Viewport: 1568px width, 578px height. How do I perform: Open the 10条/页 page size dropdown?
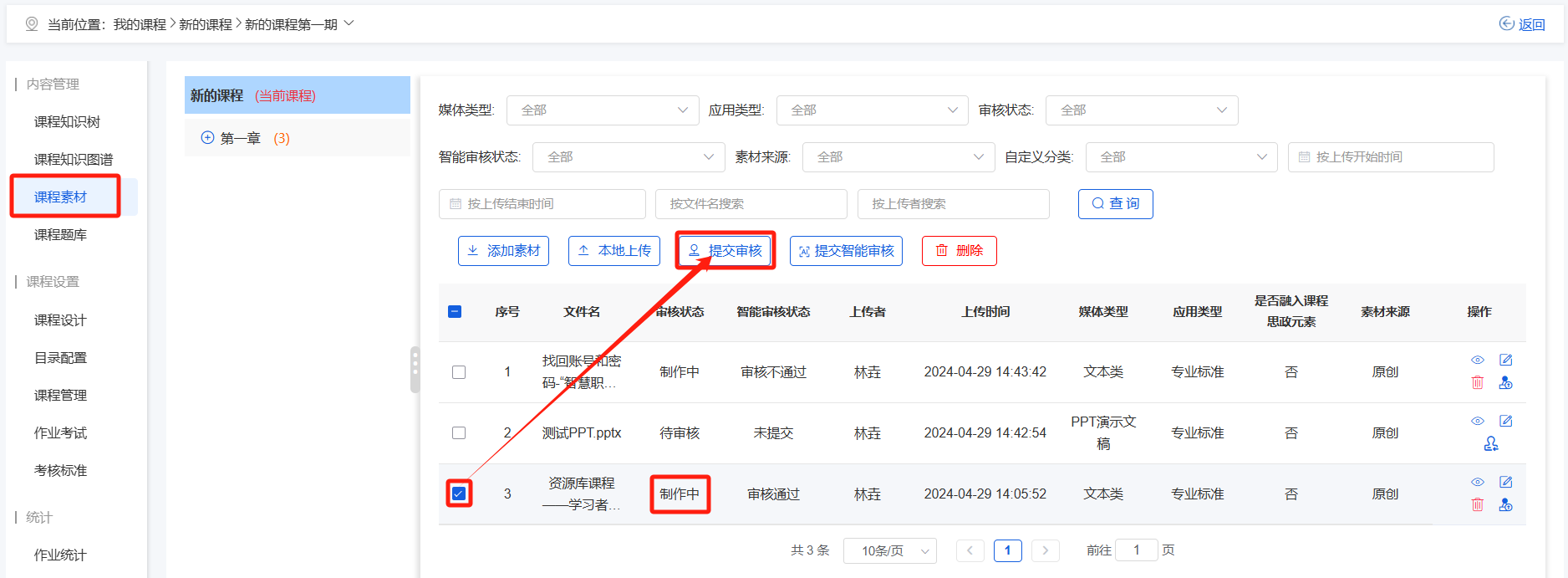[x=890, y=550]
